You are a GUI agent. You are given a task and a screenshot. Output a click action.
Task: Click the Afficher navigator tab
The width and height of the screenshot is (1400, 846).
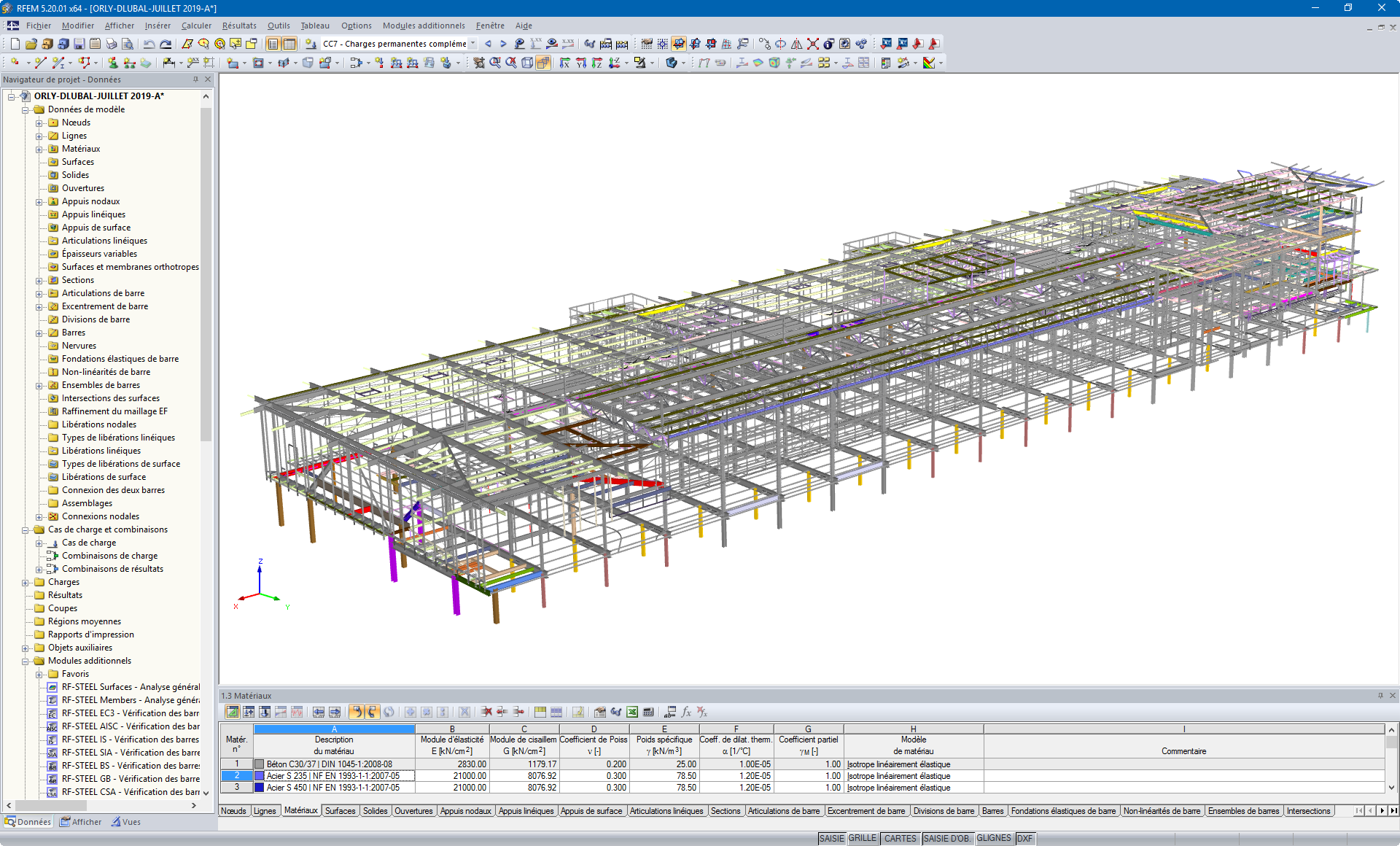[x=81, y=822]
